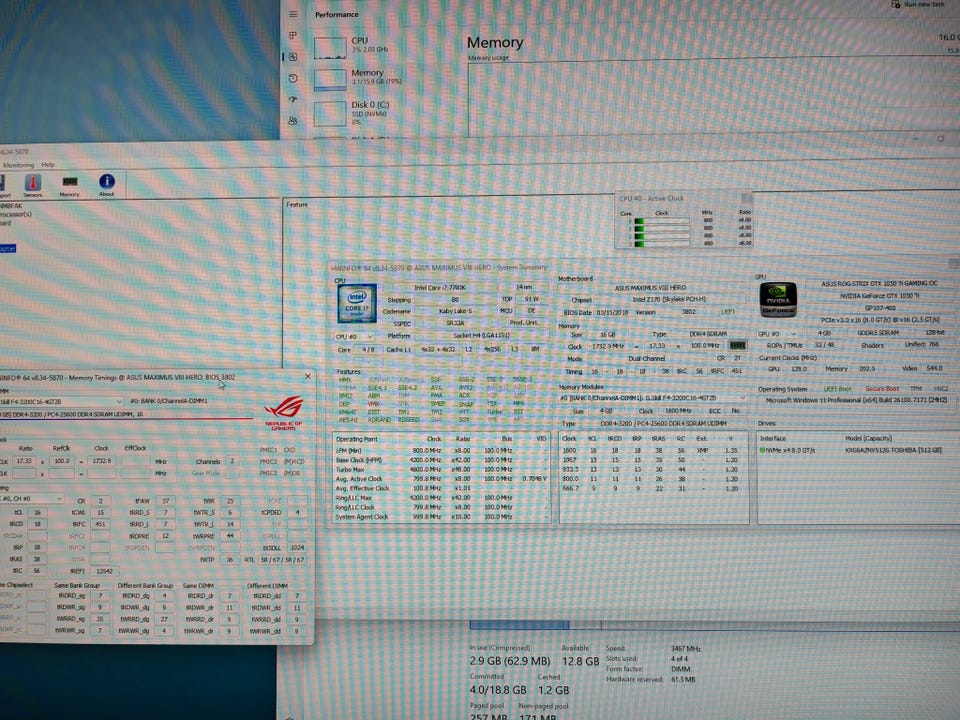Click the Ratio field showing 17.33
Viewport: 960px width, 720px height.
[24, 461]
